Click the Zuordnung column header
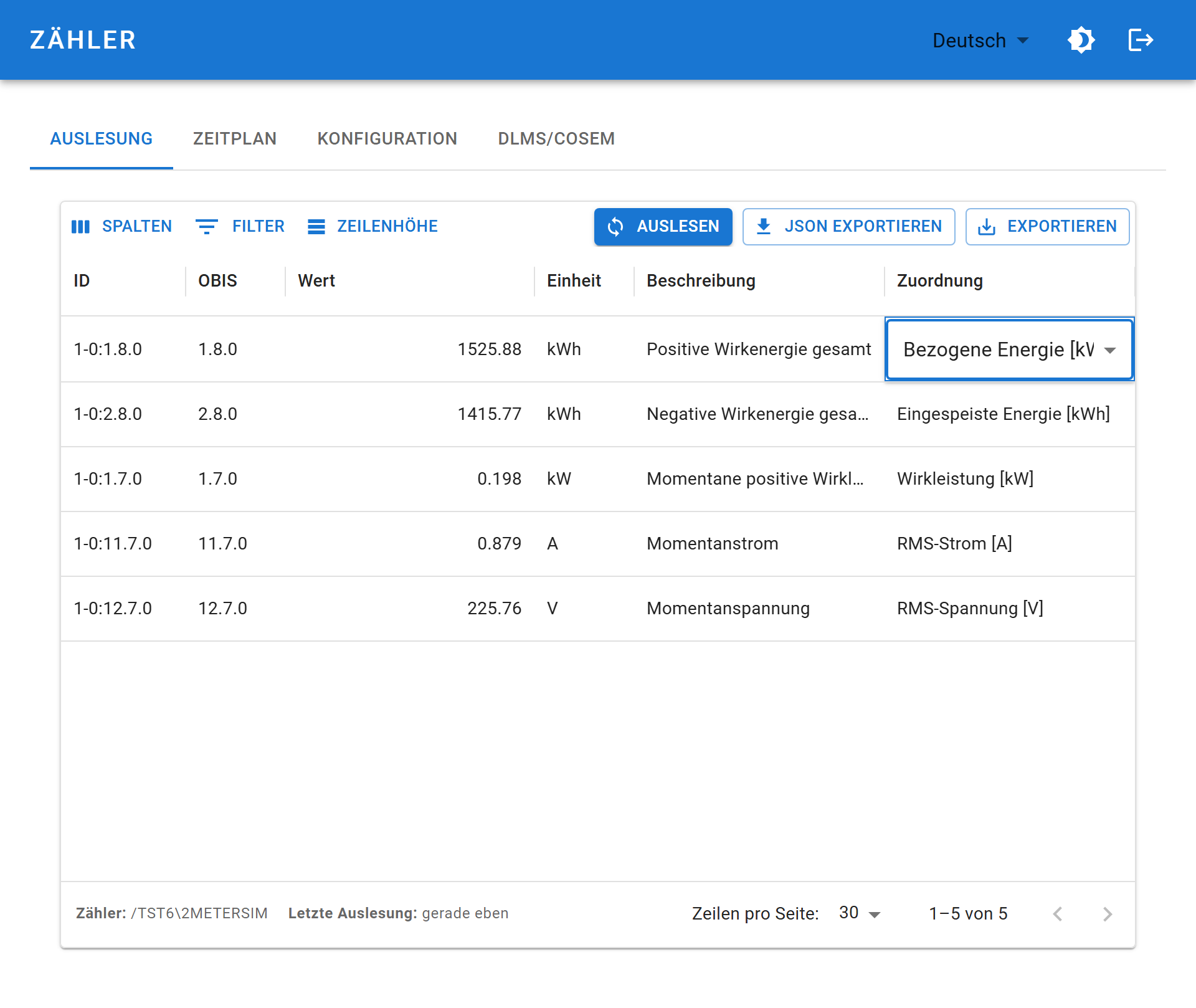This screenshot has height=1008, width=1196. coord(1010,281)
